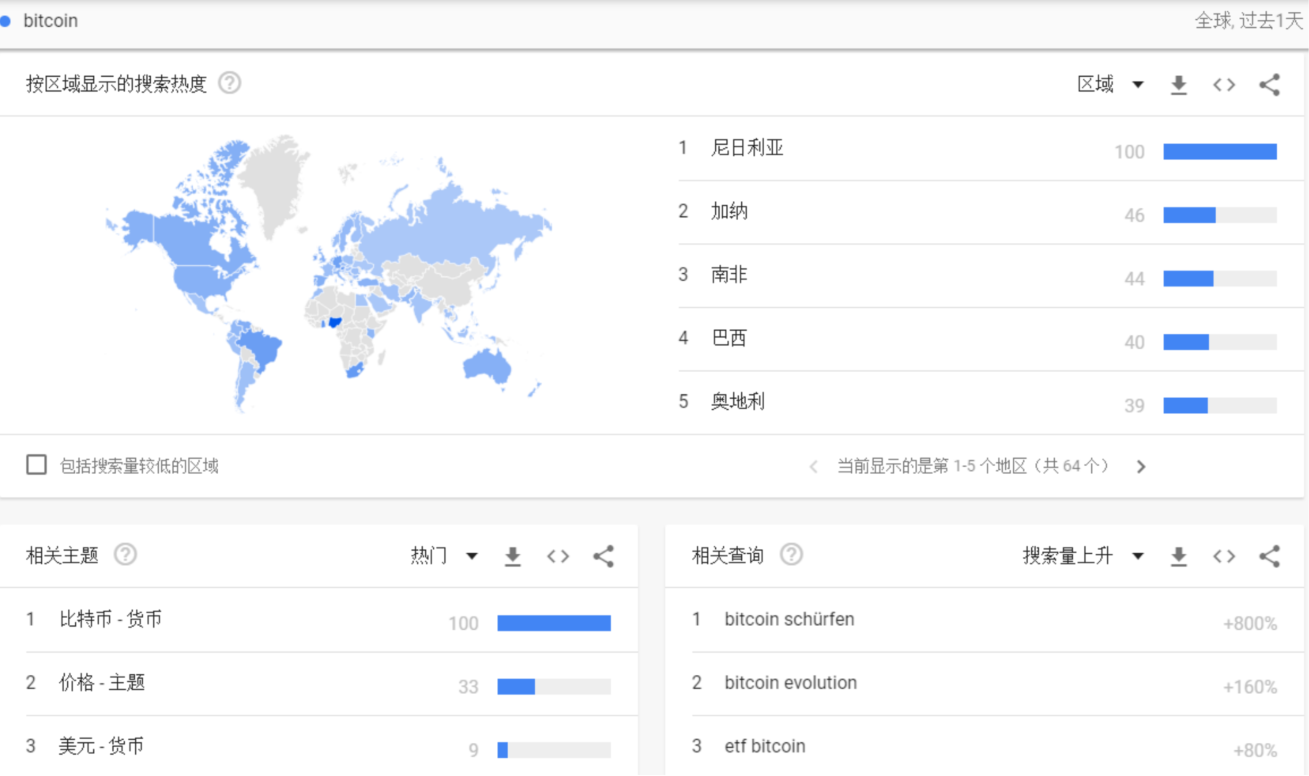Download the interest by region data
This screenshot has height=776, width=1309.
[x=1179, y=85]
